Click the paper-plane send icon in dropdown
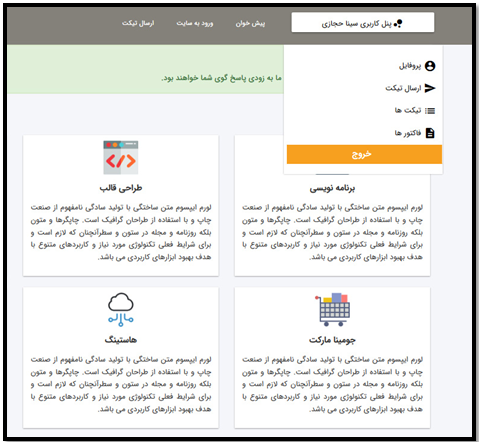Screen dimensions: 479x442 click(430, 88)
